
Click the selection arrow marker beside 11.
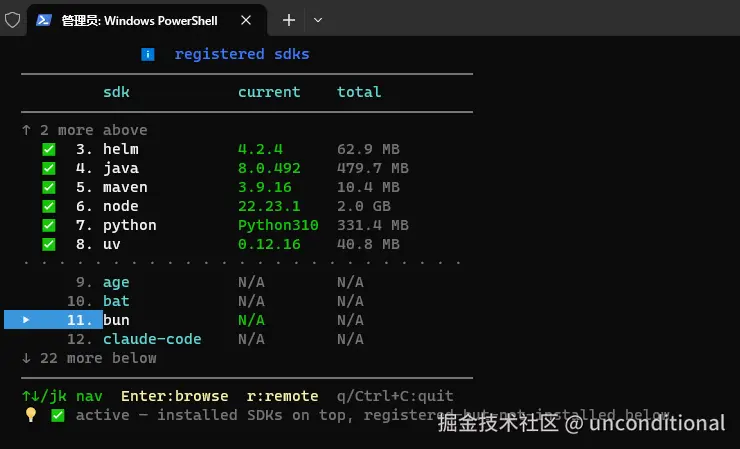point(26,320)
